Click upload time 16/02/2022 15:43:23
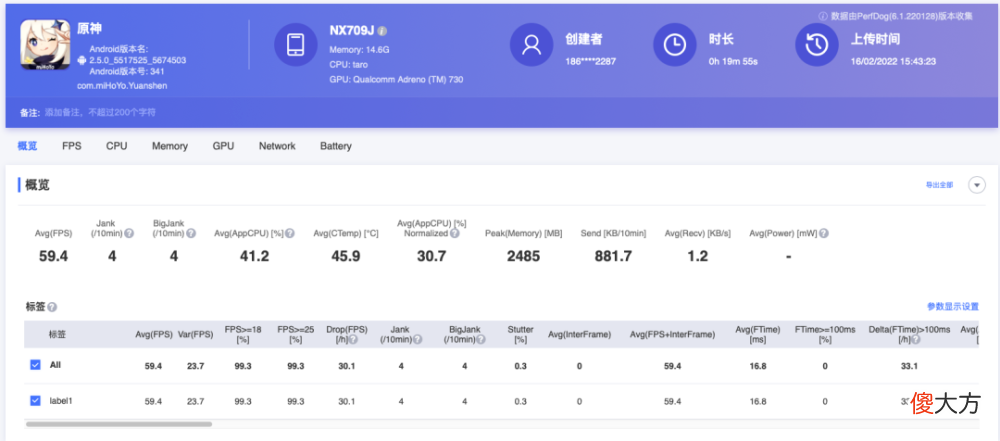The width and height of the screenshot is (1000, 441). pos(893,61)
